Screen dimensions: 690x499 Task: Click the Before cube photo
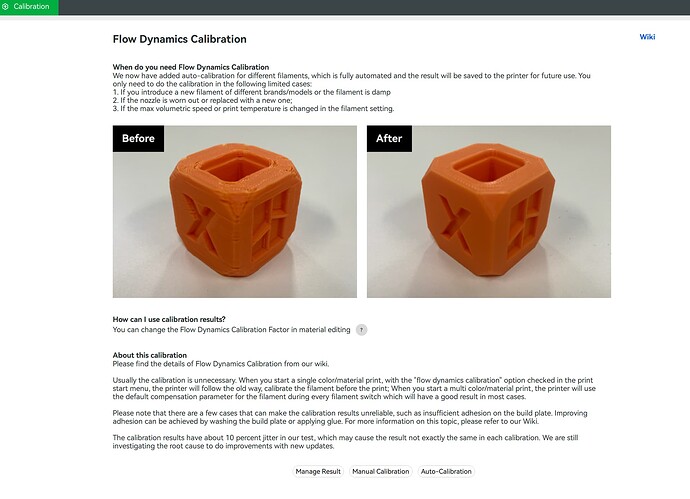pyautogui.click(x=235, y=212)
